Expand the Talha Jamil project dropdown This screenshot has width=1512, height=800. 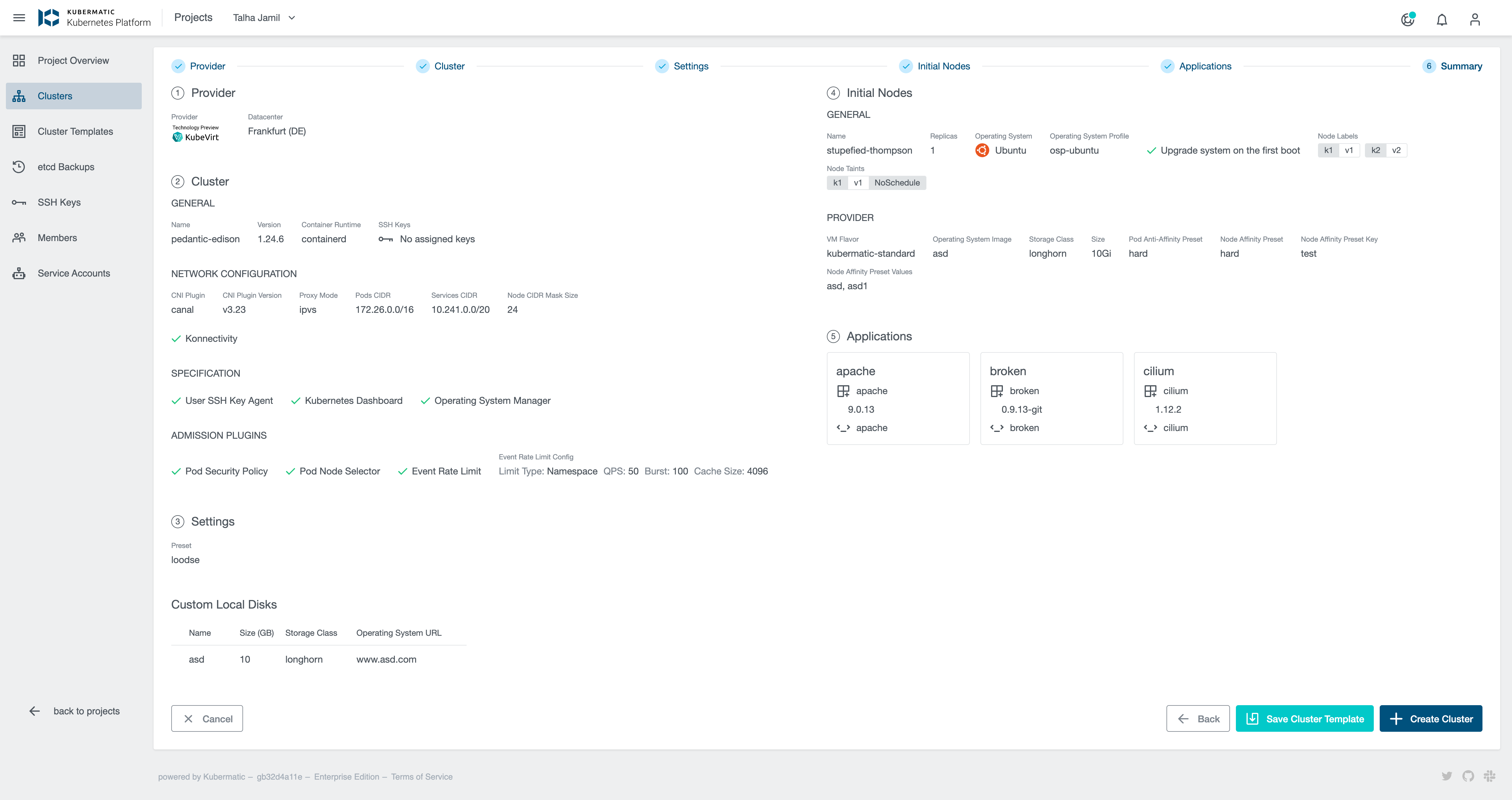(264, 18)
